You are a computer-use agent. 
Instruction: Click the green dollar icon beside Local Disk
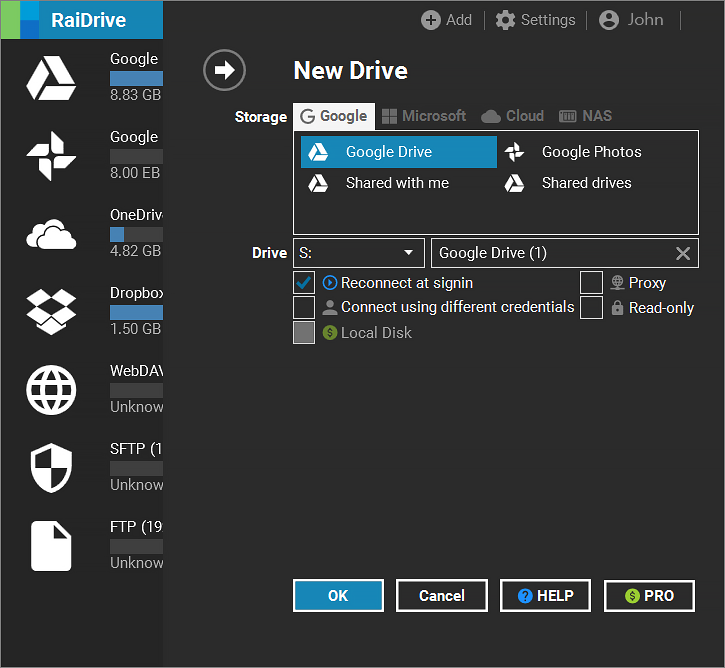coord(330,332)
